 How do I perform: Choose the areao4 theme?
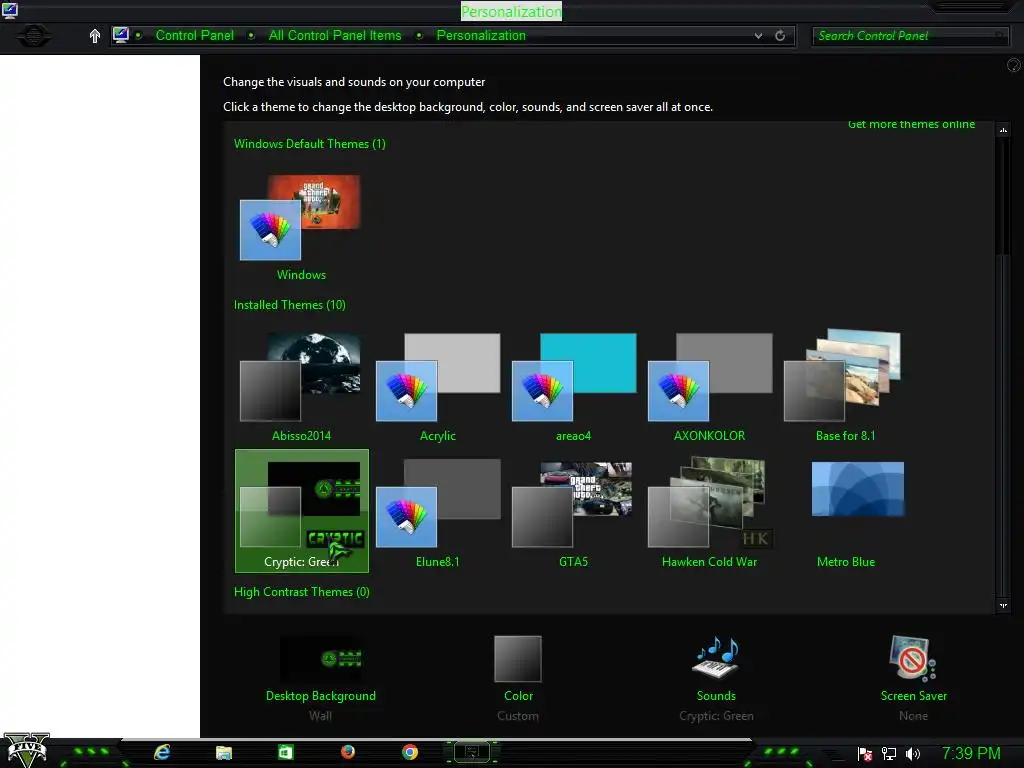coord(573,387)
